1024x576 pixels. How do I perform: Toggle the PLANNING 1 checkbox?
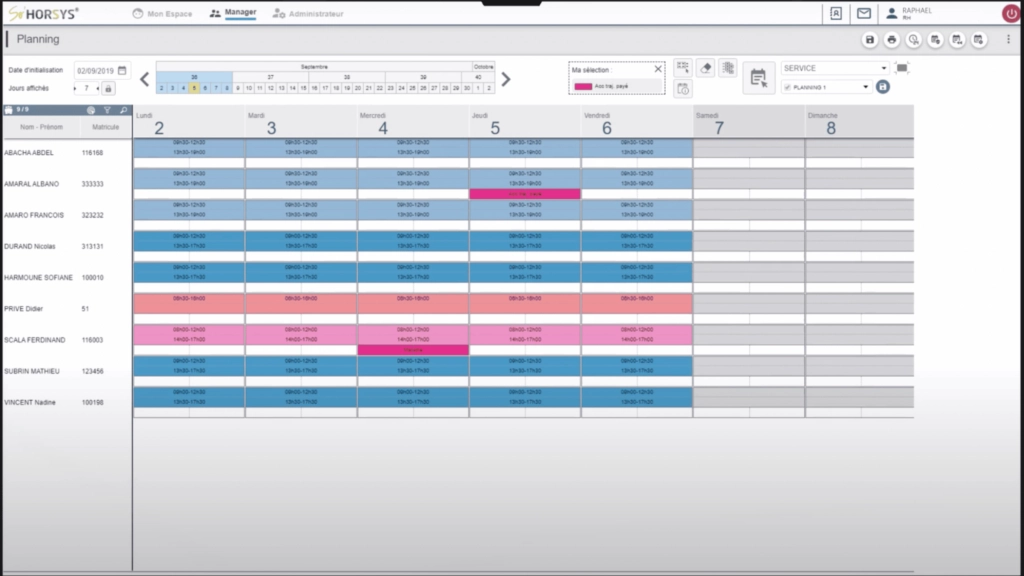coord(787,87)
